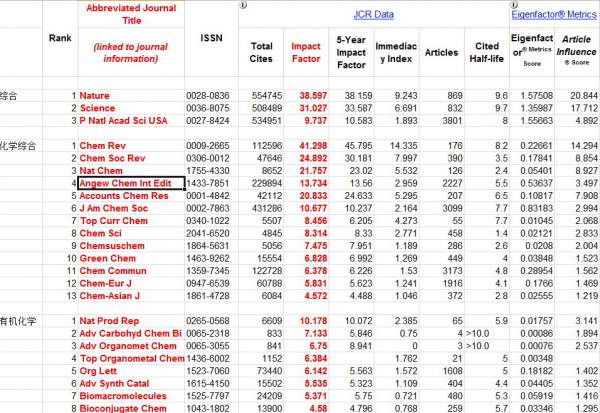Open the Nat Prod Rep journal link
The height and width of the screenshot is (413, 600).
pos(109,321)
